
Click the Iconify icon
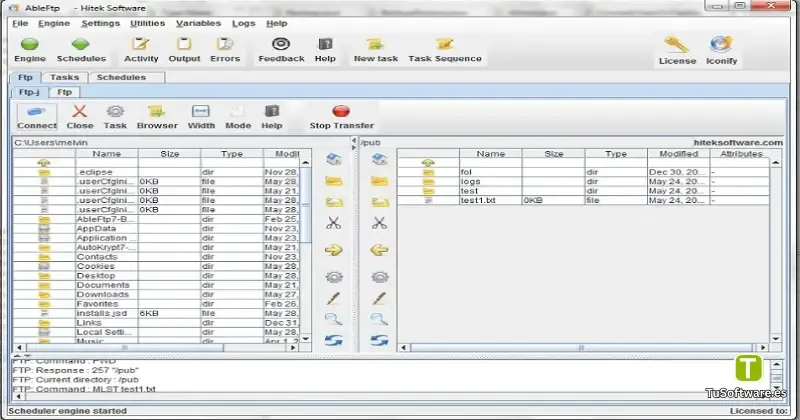(x=721, y=51)
